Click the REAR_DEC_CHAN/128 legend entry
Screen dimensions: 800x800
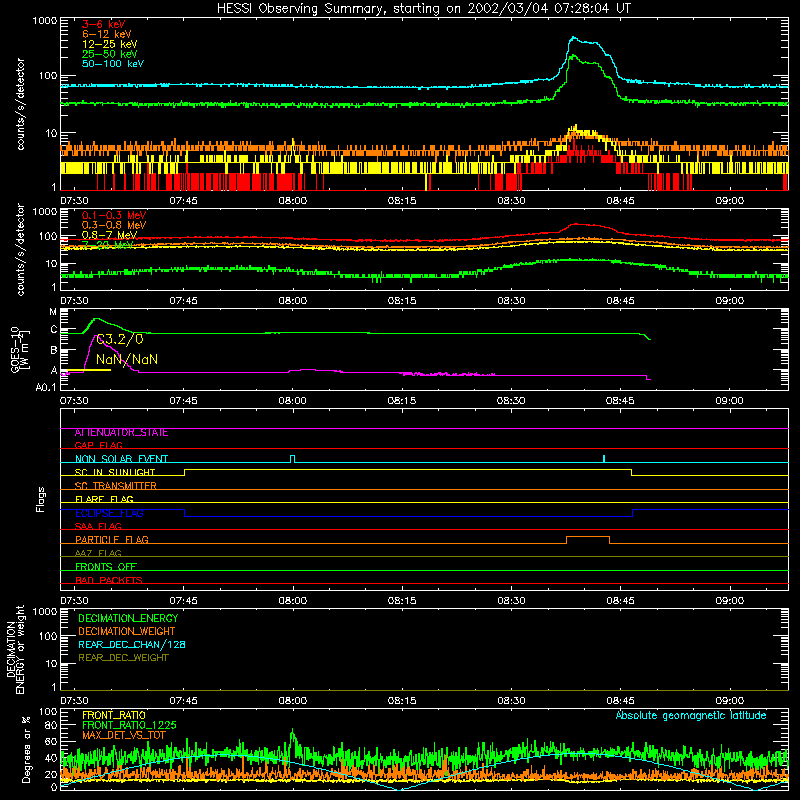[132, 644]
